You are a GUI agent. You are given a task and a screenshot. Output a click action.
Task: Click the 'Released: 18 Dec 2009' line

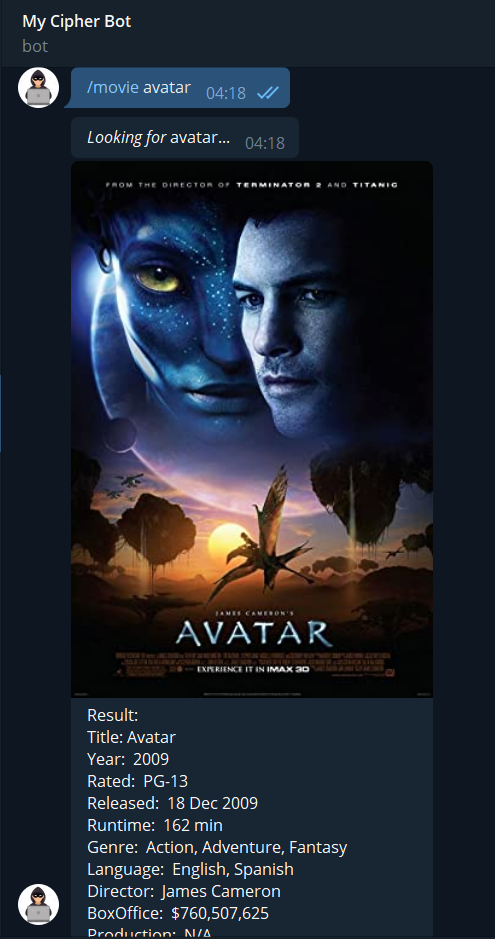172,803
